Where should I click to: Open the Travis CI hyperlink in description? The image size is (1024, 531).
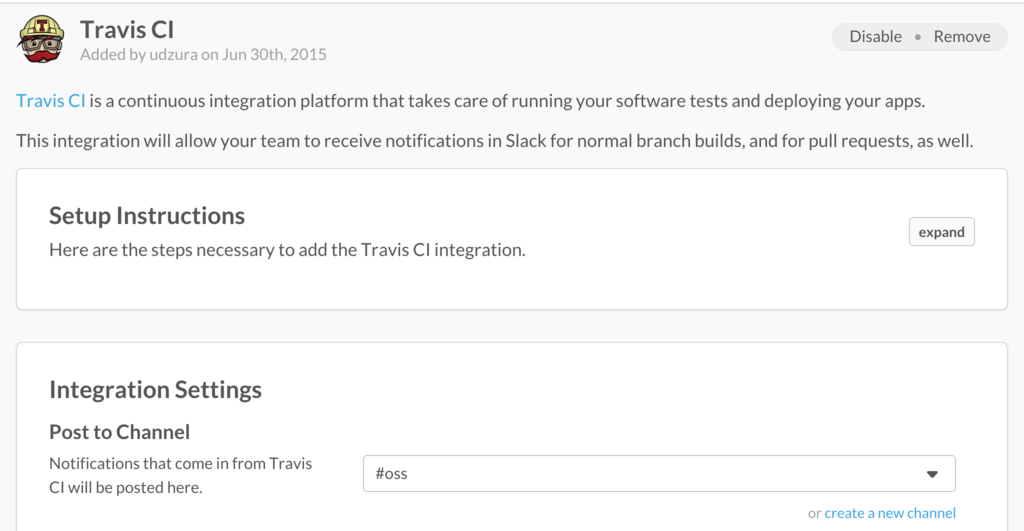point(50,101)
